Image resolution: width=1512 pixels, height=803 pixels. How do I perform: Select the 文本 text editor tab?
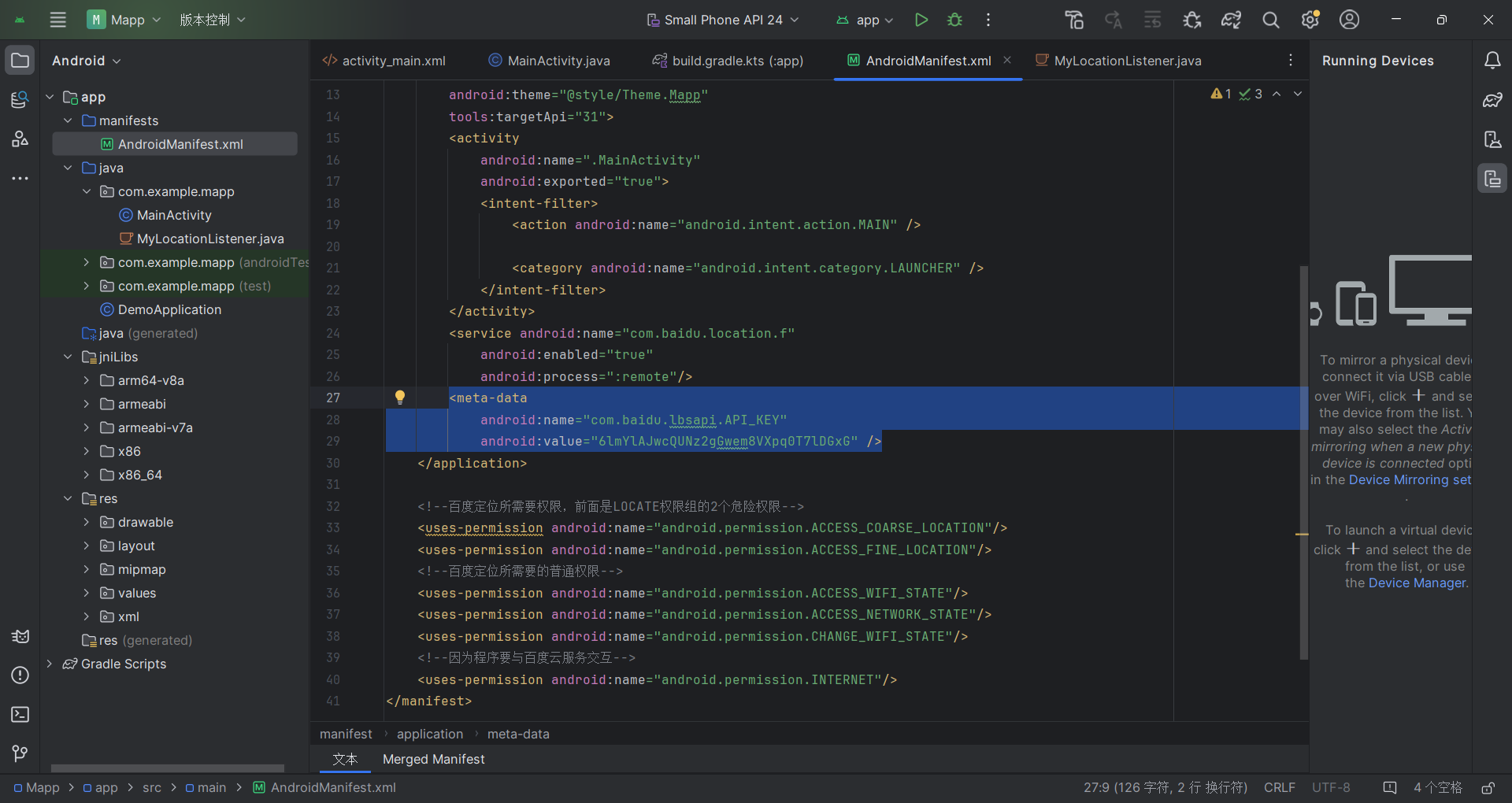(345, 759)
